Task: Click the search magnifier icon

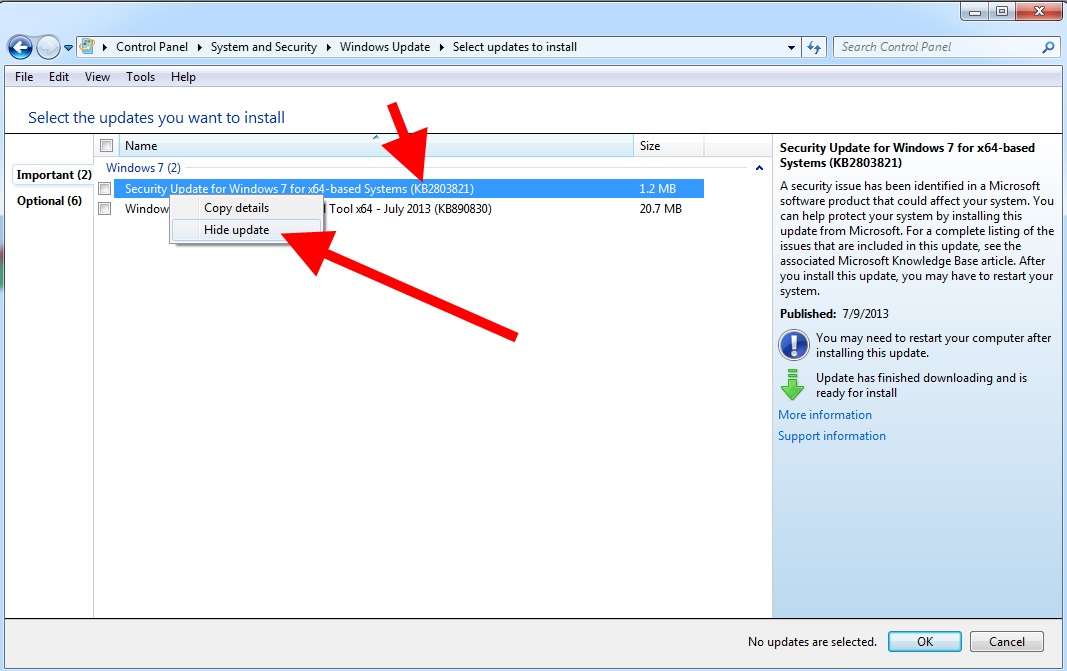Action: tap(1048, 47)
